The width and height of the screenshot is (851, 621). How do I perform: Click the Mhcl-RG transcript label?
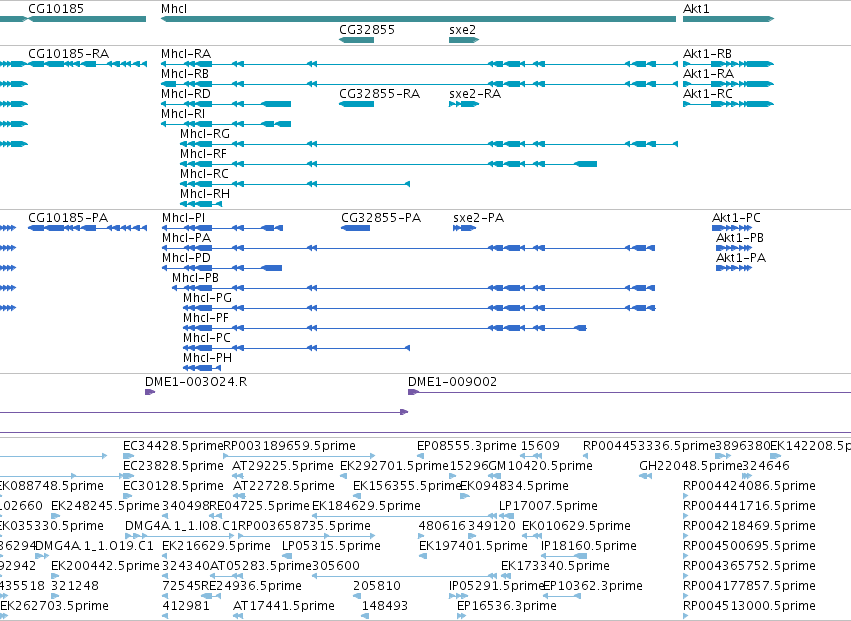tap(205, 134)
